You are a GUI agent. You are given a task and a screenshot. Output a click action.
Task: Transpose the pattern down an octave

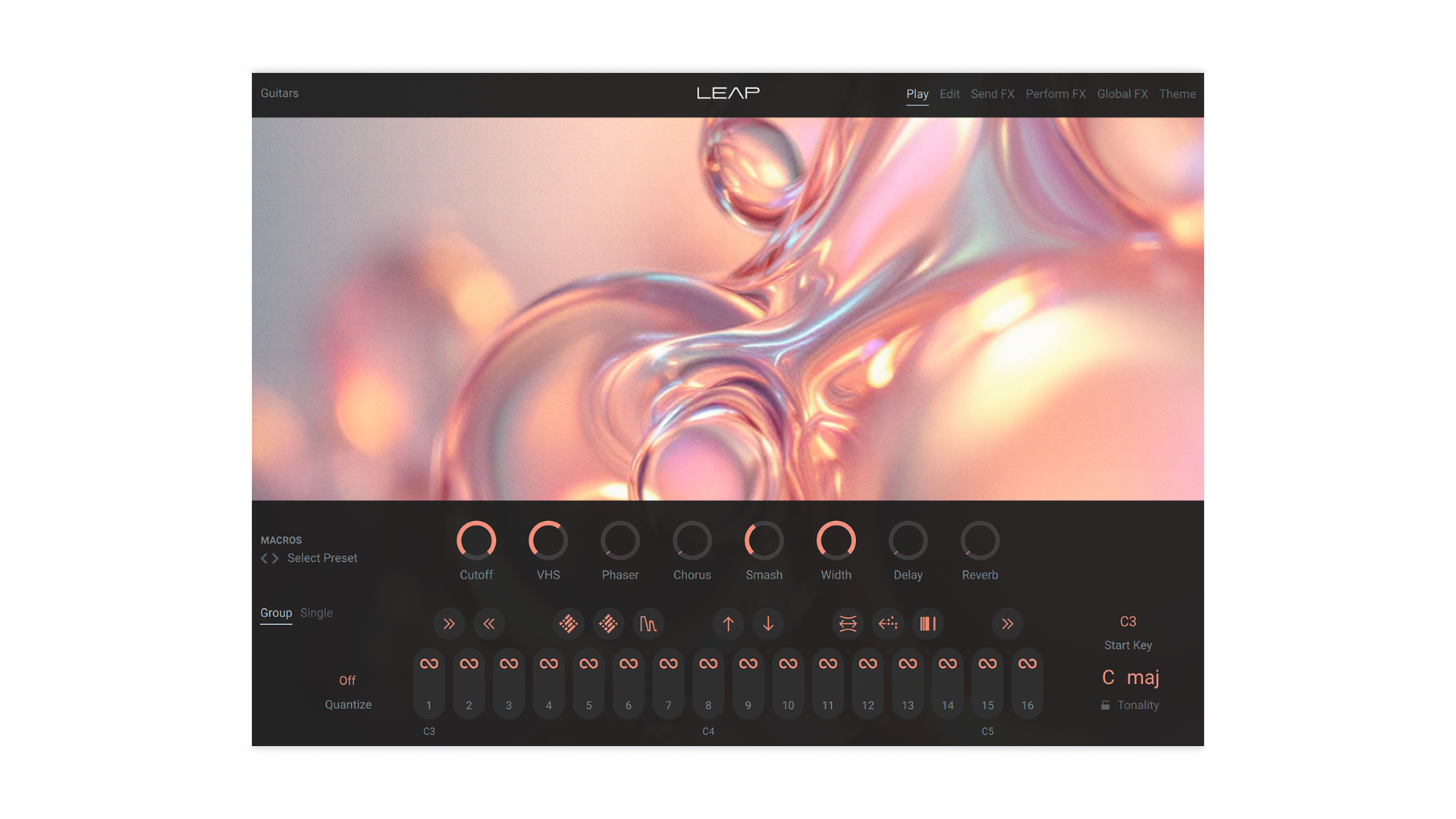pyautogui.click(x=768, y=623)
